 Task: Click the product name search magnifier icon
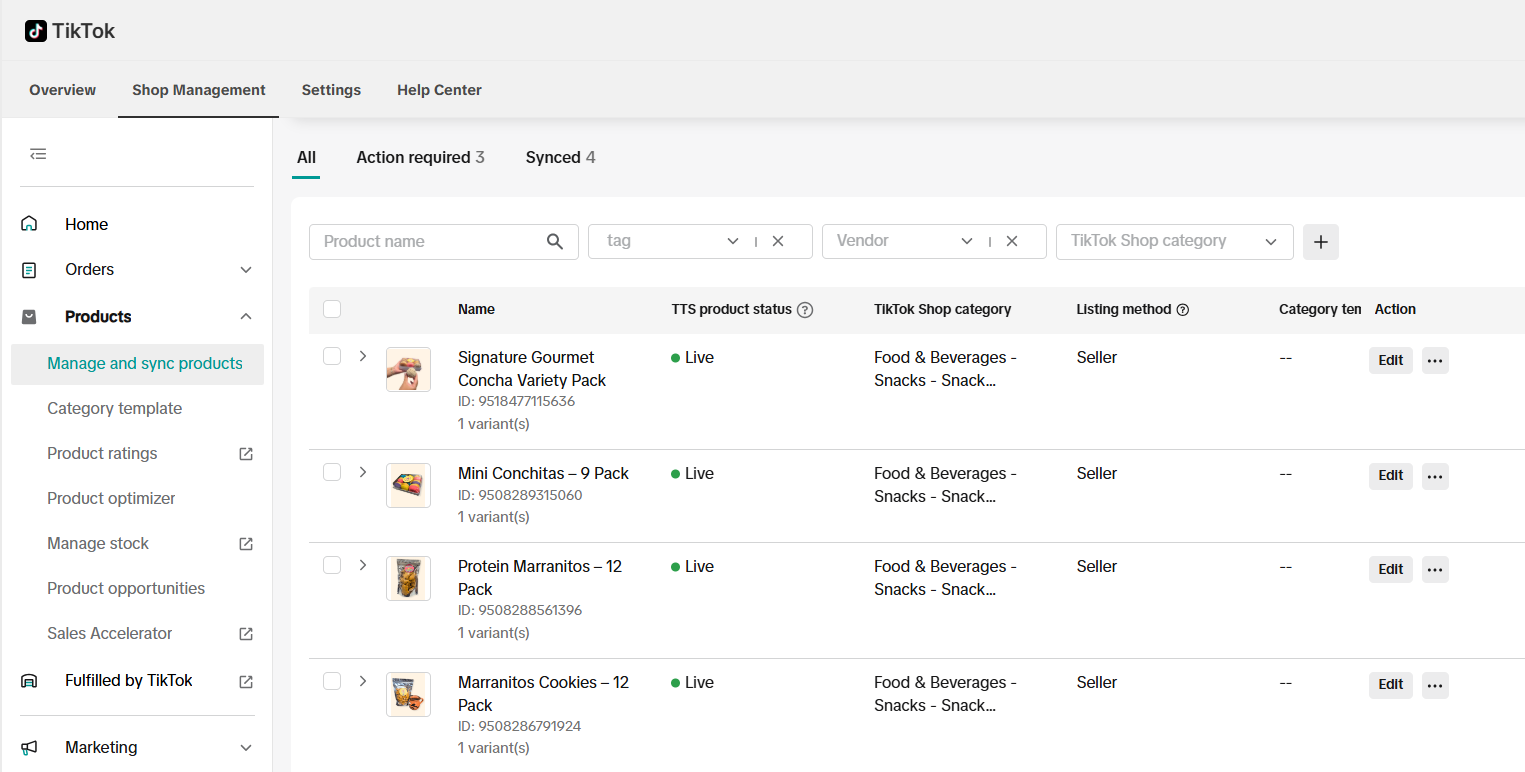pos(555,241)
